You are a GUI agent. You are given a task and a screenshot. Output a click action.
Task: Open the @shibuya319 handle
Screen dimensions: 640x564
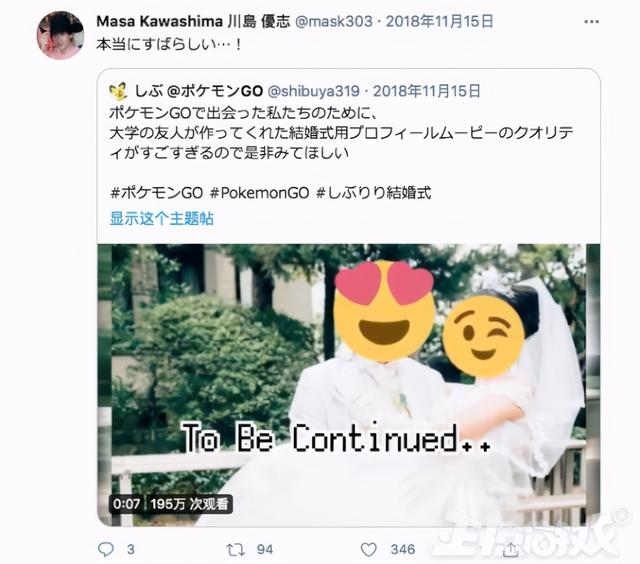[x=313, y=91]
